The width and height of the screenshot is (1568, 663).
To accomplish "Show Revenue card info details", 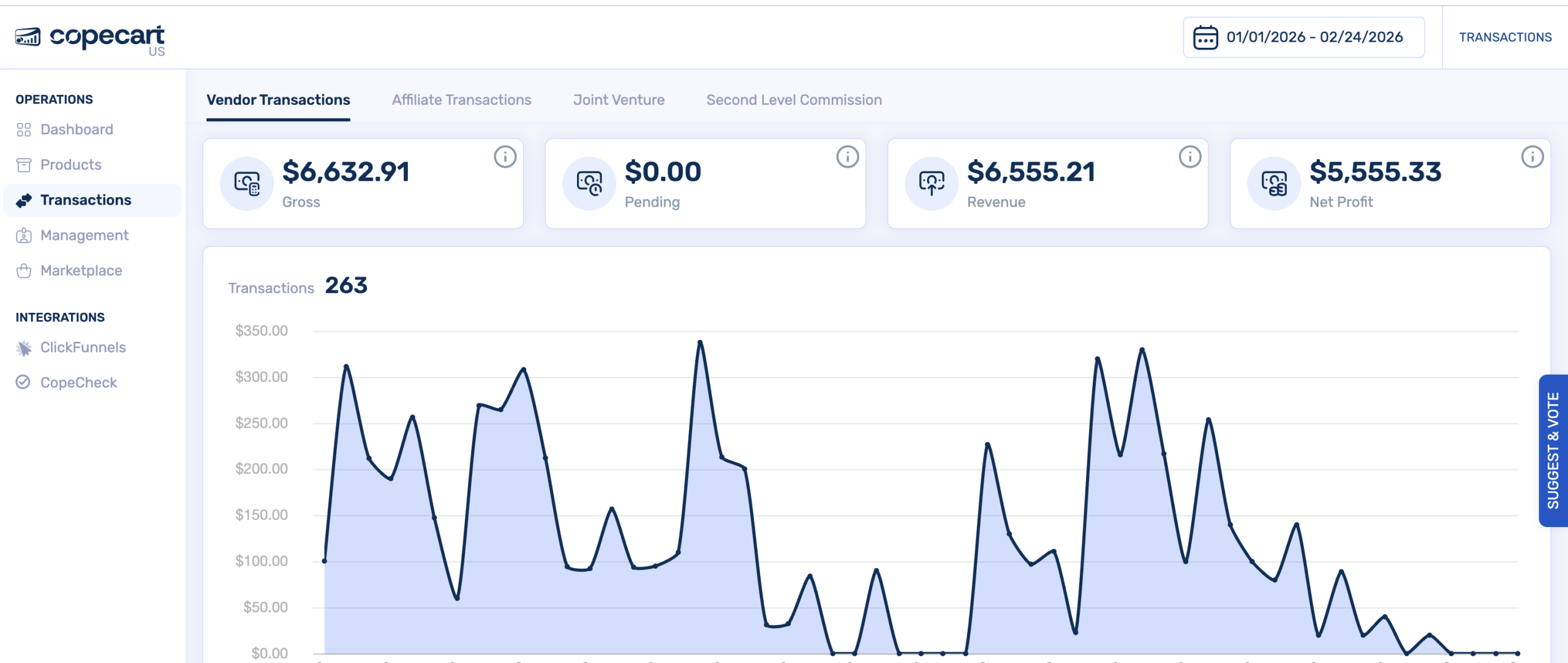I will point(1188,157).
